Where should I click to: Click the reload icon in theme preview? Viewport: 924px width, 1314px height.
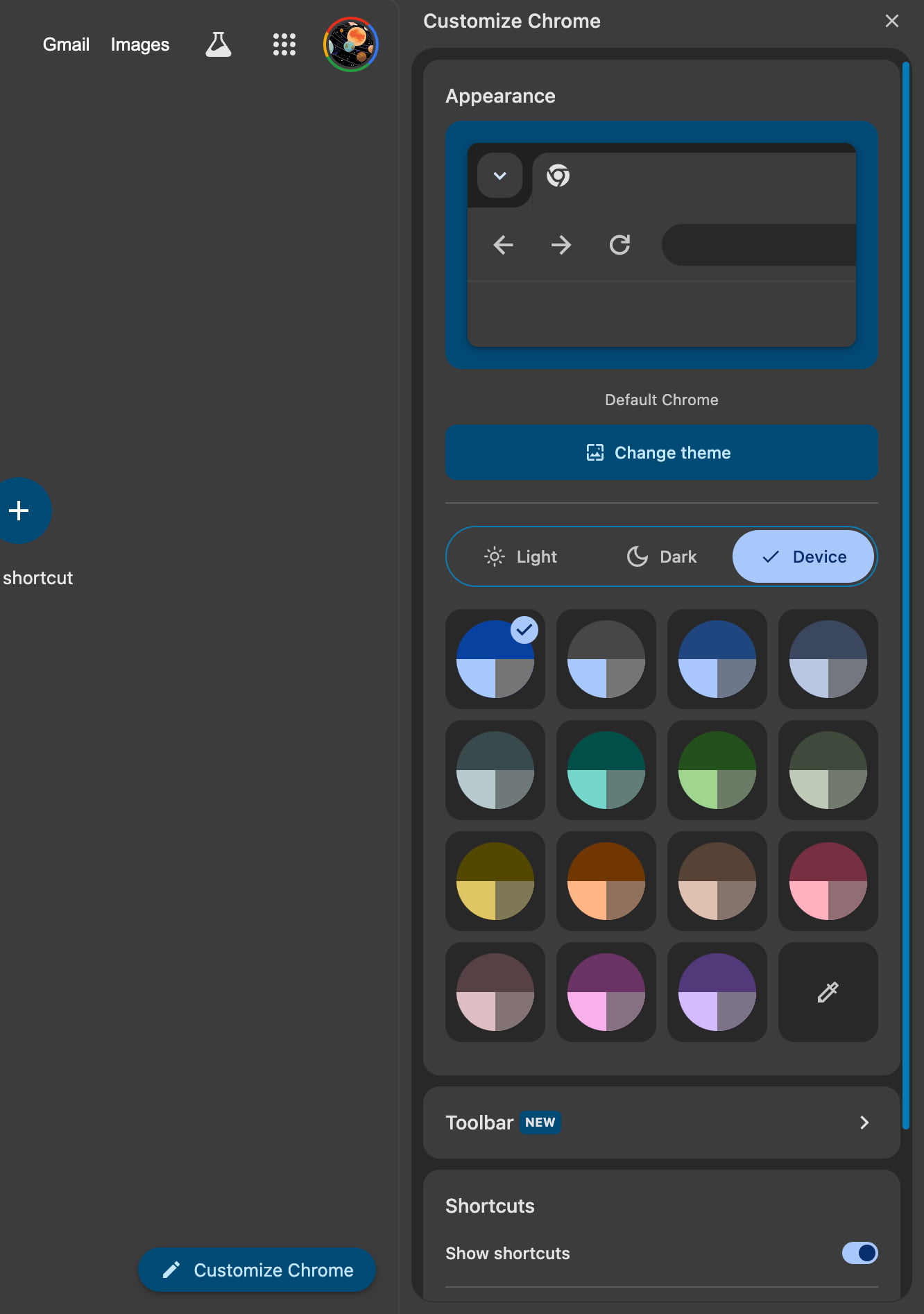point(619,245)
